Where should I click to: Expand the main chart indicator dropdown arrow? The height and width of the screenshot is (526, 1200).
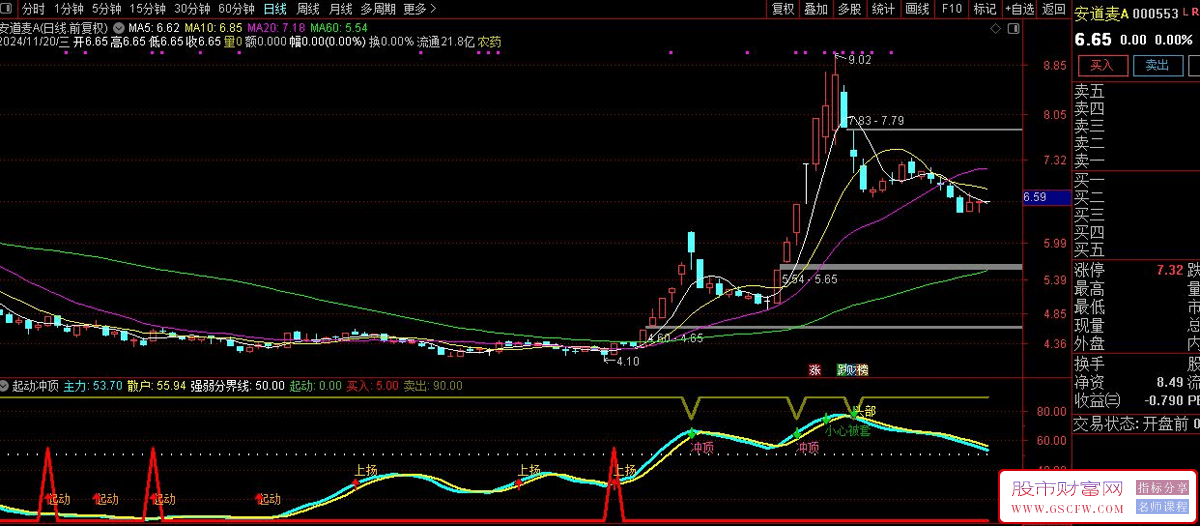[120, 28]
